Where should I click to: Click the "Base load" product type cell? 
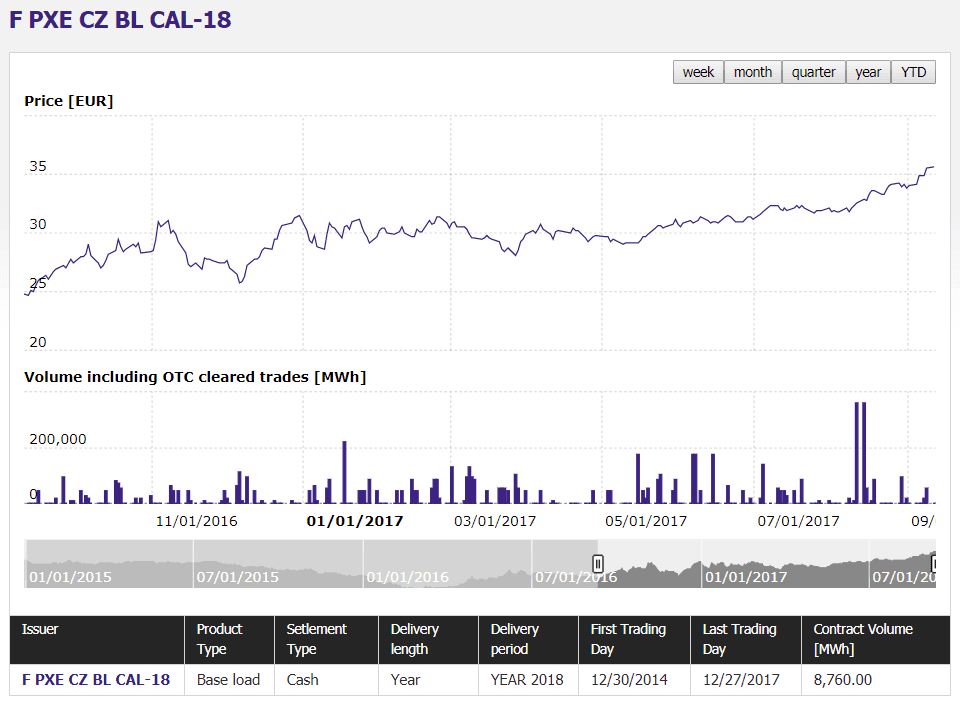click(228, 679)
